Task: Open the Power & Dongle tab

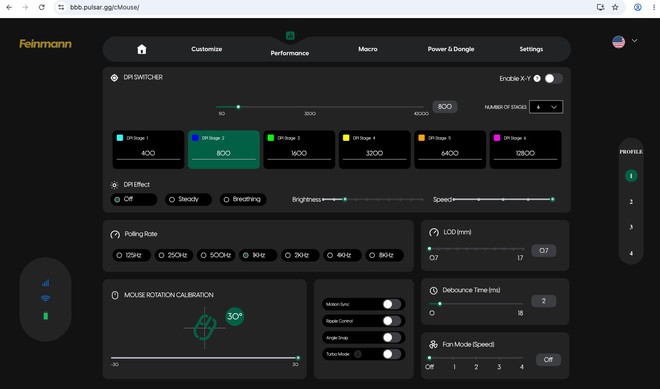Action: pyautogui.click(x=451, y=49)
